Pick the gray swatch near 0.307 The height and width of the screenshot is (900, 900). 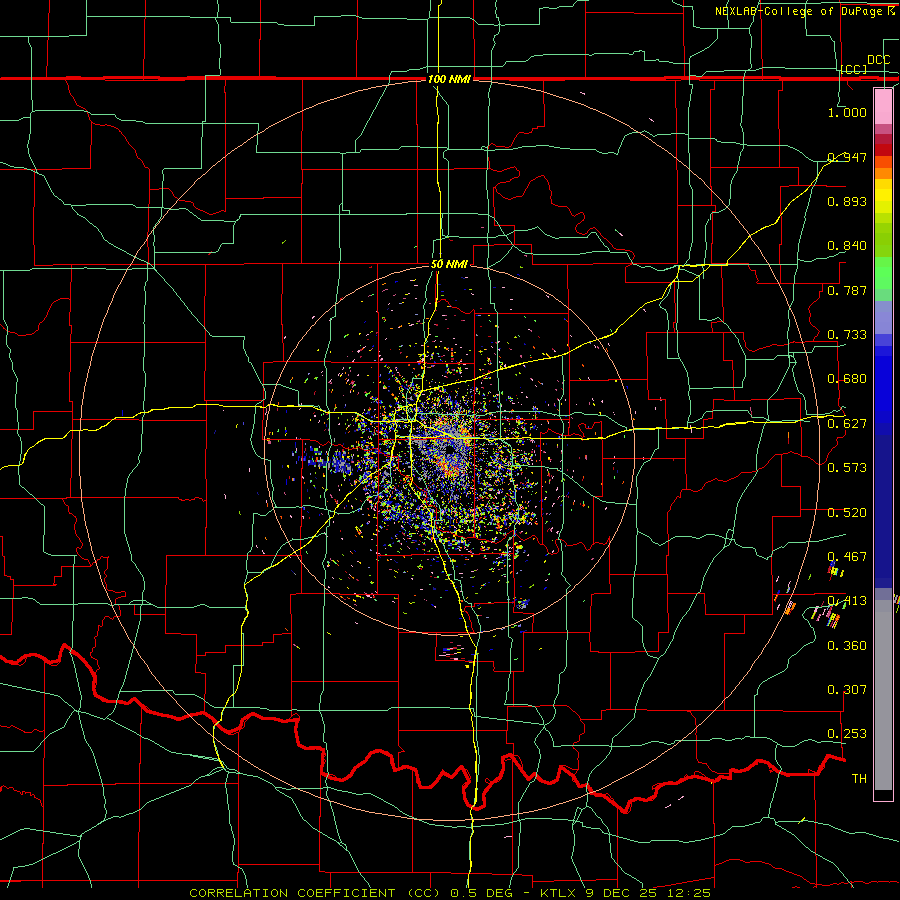pos(883,695)
